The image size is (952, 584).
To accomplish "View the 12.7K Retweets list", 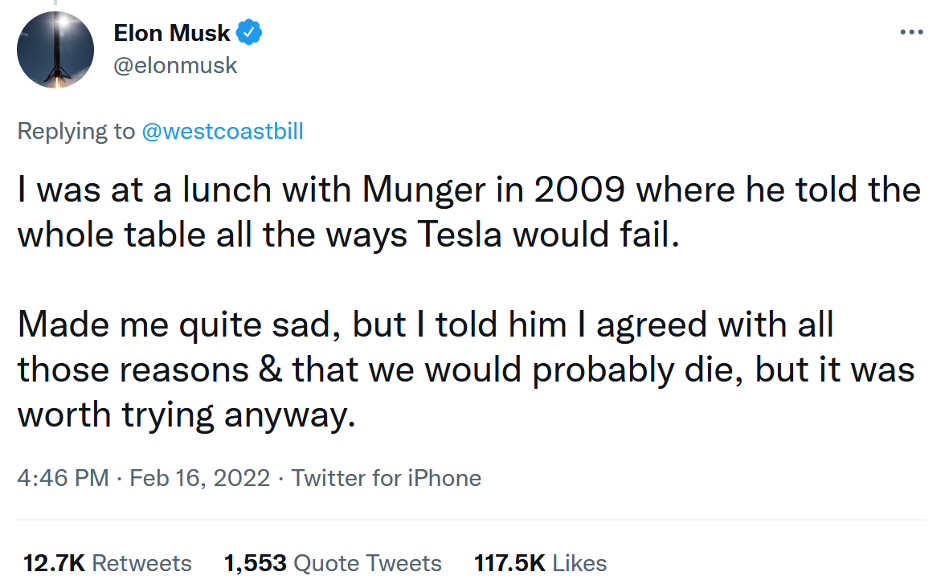I will click(107, 563).
